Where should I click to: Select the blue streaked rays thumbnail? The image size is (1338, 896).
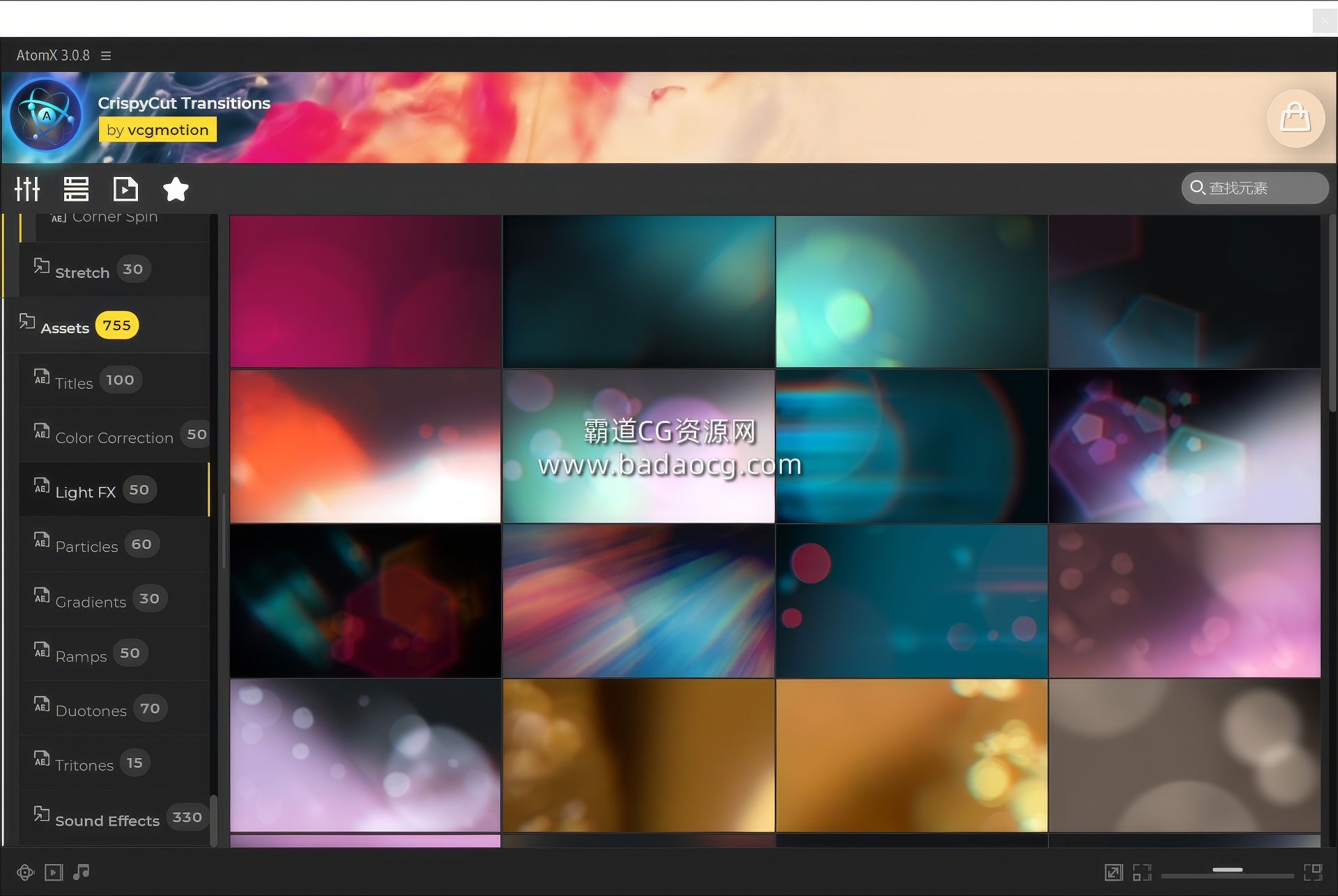pos(638,601)
